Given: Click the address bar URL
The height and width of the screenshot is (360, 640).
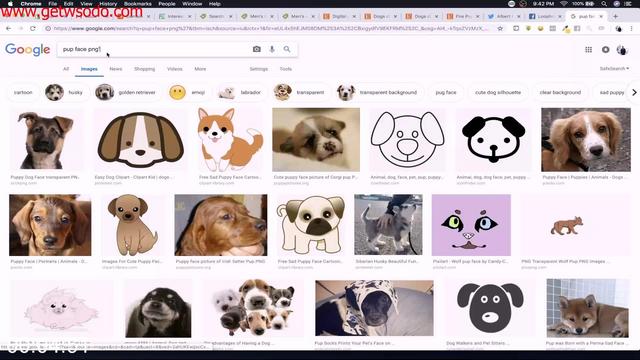Looking at the screenshot, I should click(269, 29).
